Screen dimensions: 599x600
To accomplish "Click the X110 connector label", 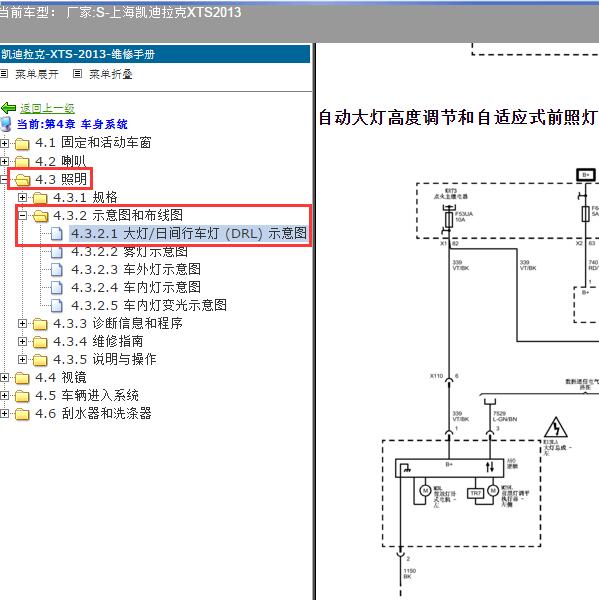I will pos(436,376).
